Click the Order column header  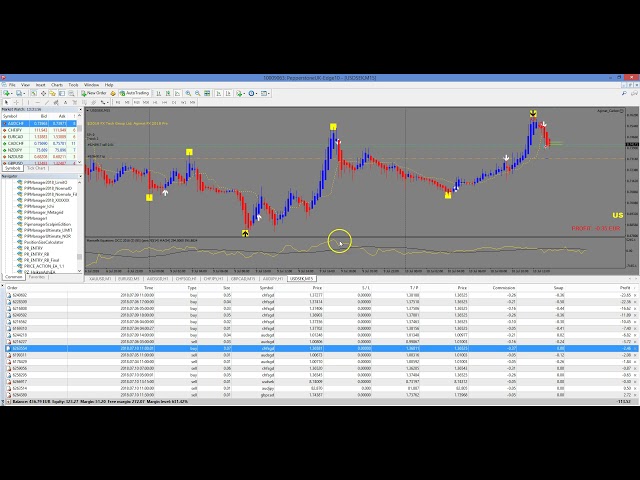click(x=13, y=287)
